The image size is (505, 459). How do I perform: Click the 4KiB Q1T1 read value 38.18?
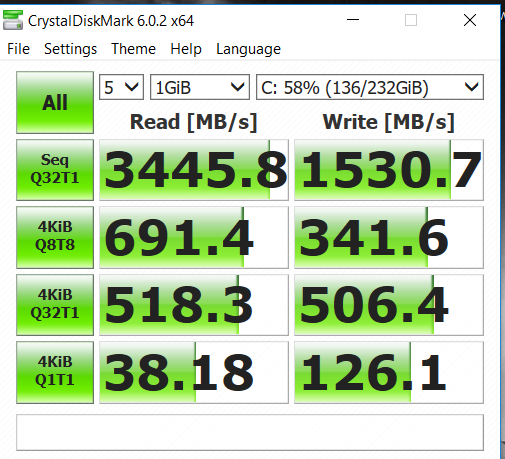[x=194, y=372]
